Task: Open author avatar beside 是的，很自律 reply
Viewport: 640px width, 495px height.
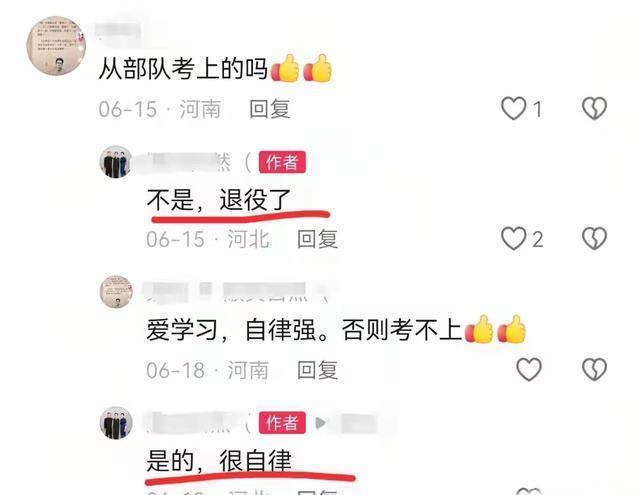Action: click(116, 423)
